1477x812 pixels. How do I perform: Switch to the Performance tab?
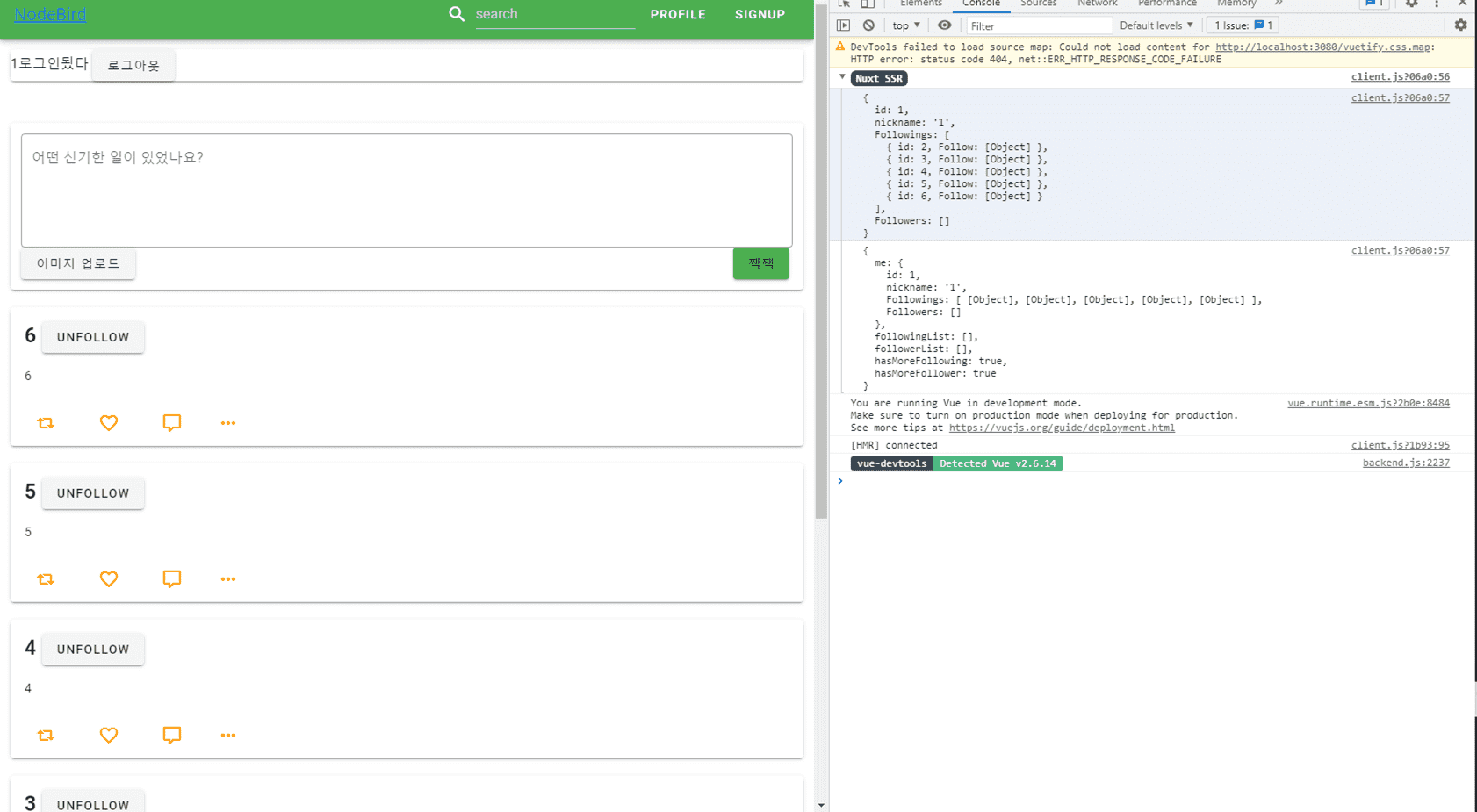1167,4
